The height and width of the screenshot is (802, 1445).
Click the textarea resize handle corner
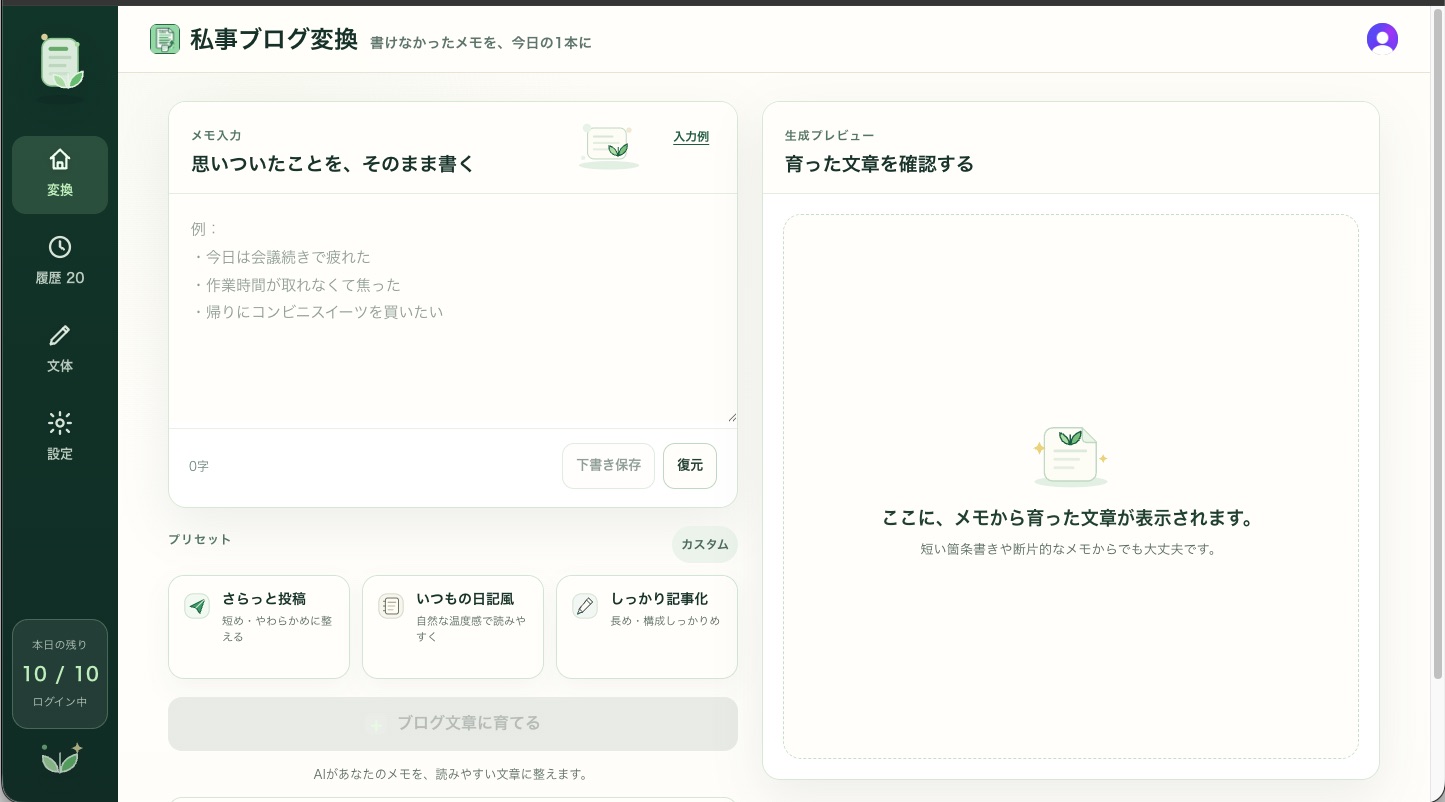[731, 417]
